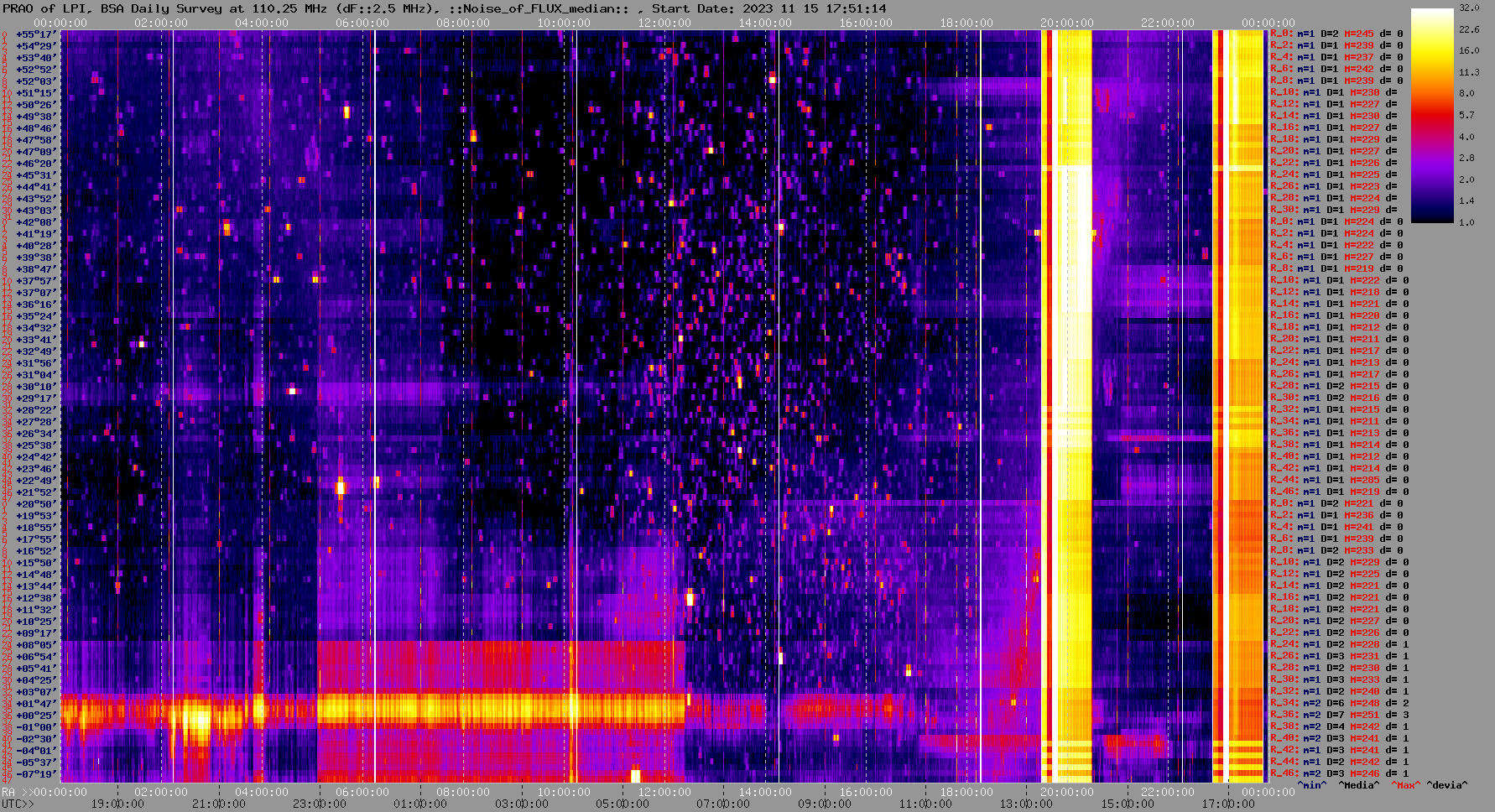Click declination label +12°38'

(x=35, y=598)
